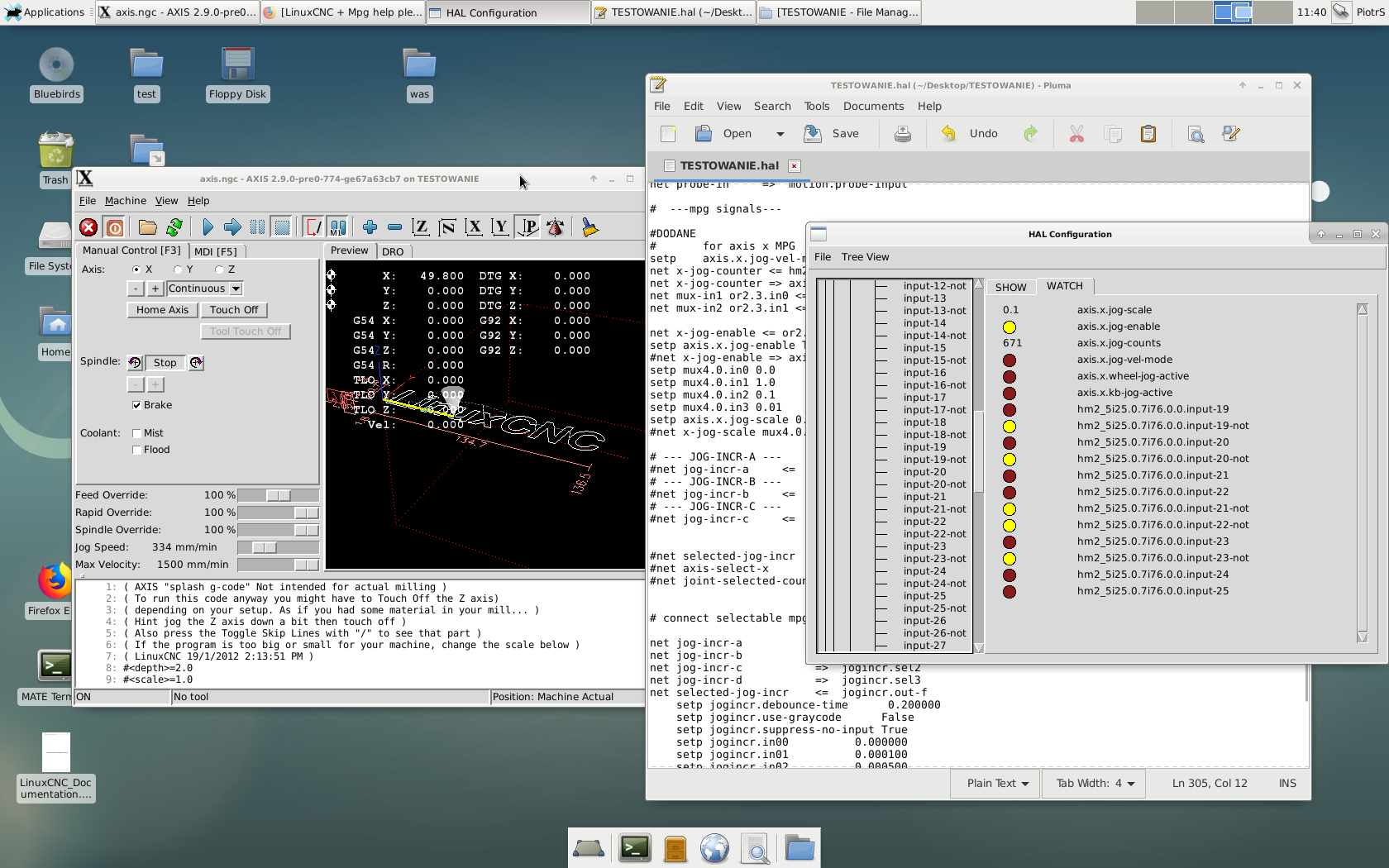Click jog minus button
Viewport: 1389px width, 868px height.
(136, 289)
